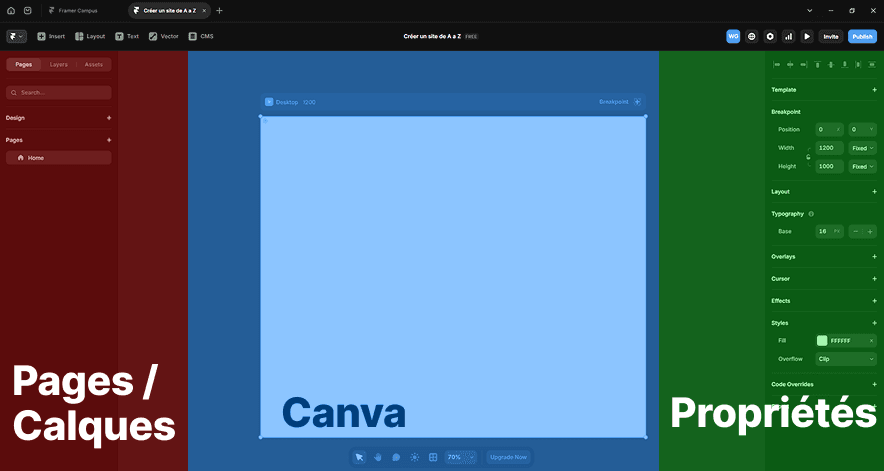Screen dimensions: 884x471
Task: Toggle the aspect ratio lock icon
Action: point(808,157)
